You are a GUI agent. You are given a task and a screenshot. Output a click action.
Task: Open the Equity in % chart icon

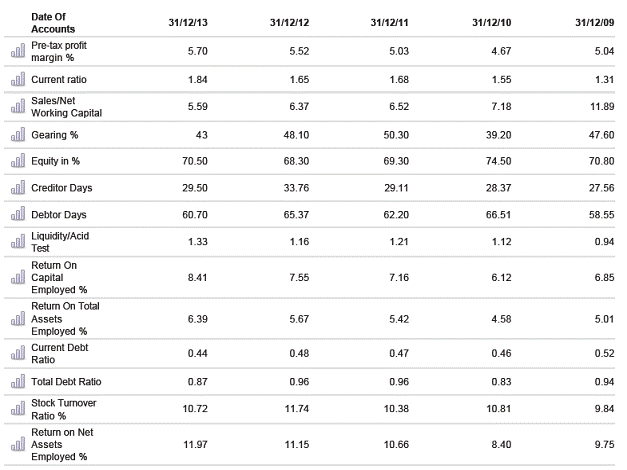pos(17,161)
